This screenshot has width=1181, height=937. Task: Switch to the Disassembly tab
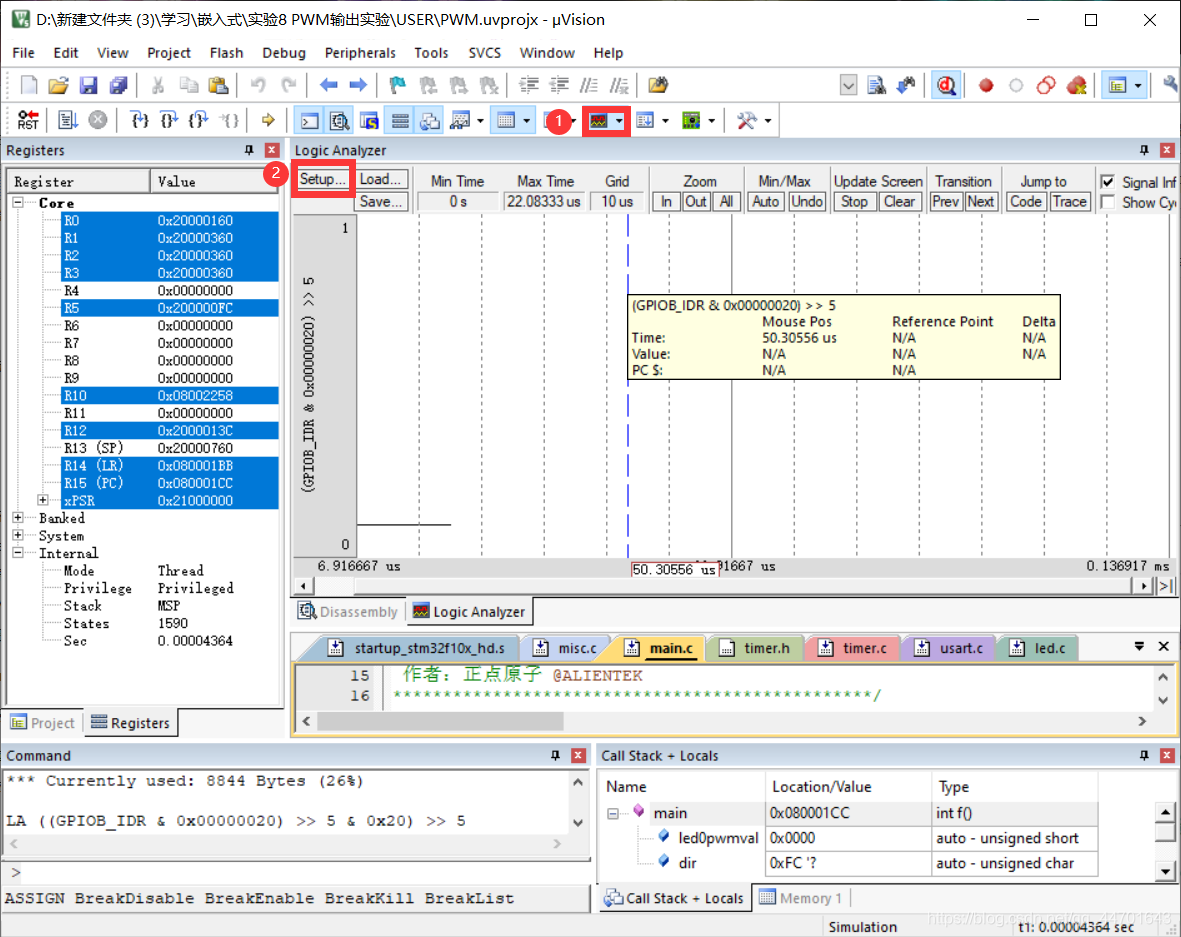tap(348, 612)
